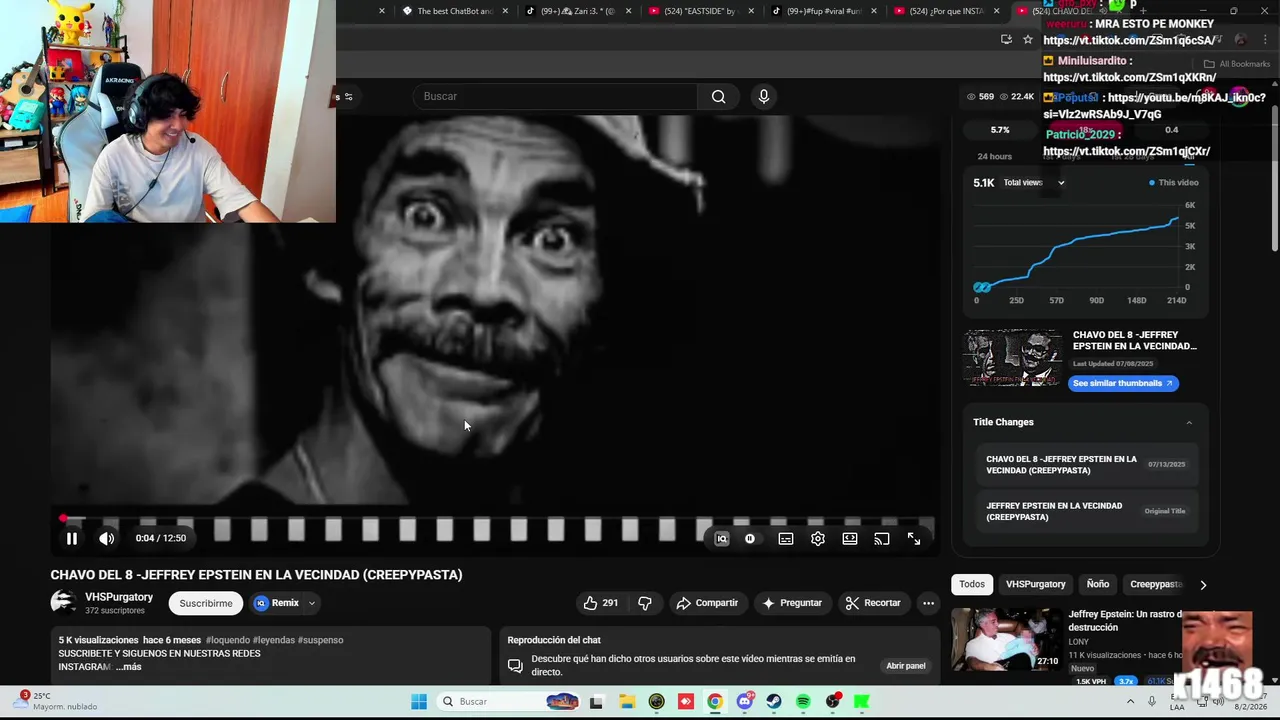
Task: Select the 24 hours stats tab
Action: pyautogui.click(x=994, y=157)
